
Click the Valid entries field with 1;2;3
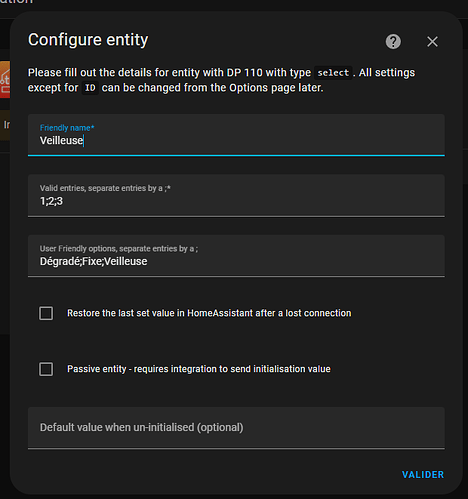[x=236, y=196]
